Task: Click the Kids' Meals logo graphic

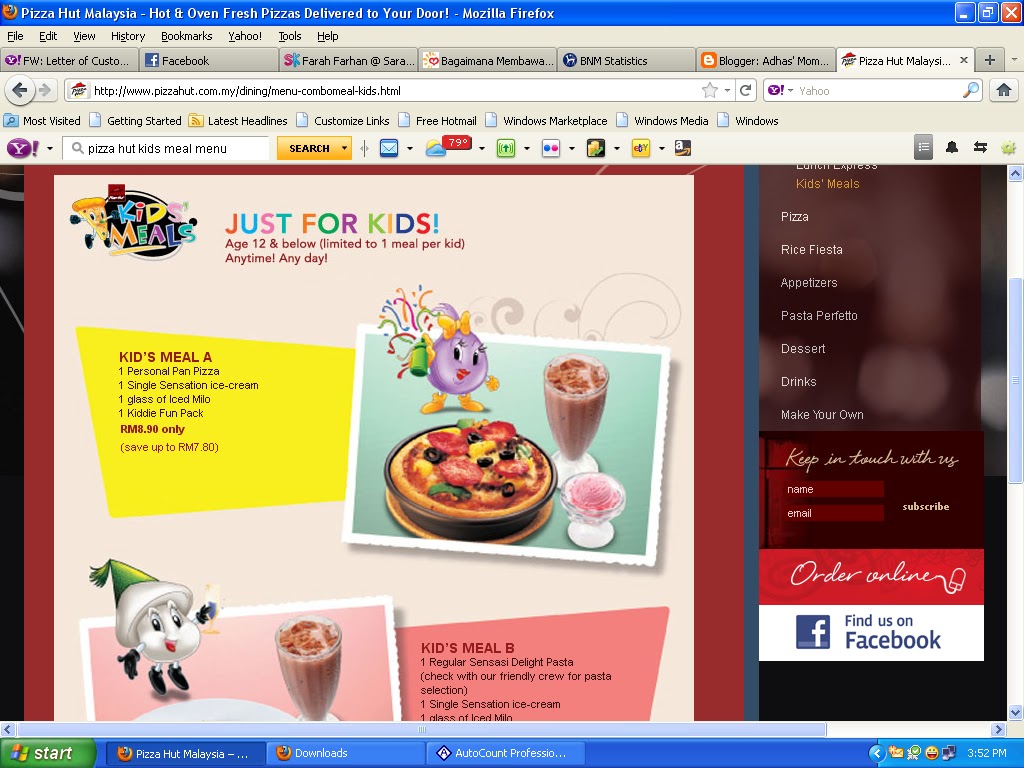Action: point(134,222)
